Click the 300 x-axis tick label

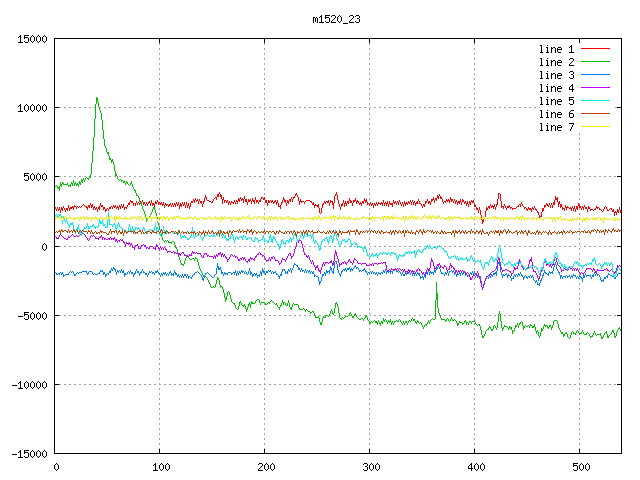tap(370, 467)
